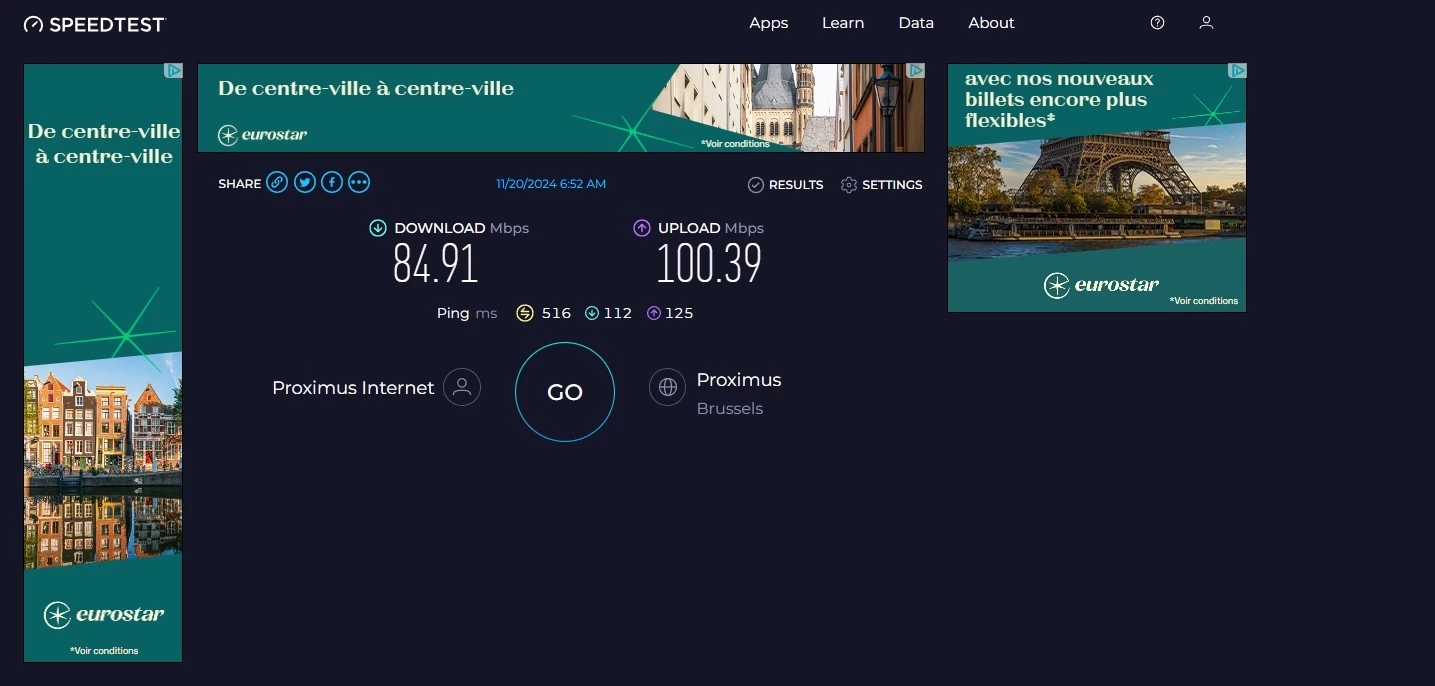Image resolution: width=1435 pixels, height=686 pixels.
Task: Click the server globe icon
Action: tap(667, 387)
